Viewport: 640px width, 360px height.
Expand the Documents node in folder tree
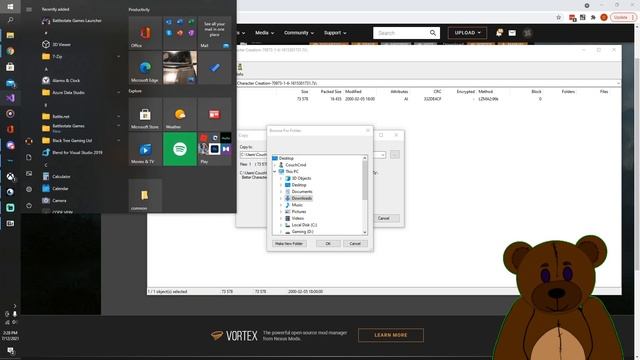pyautogui.click(x=281, y=191)
